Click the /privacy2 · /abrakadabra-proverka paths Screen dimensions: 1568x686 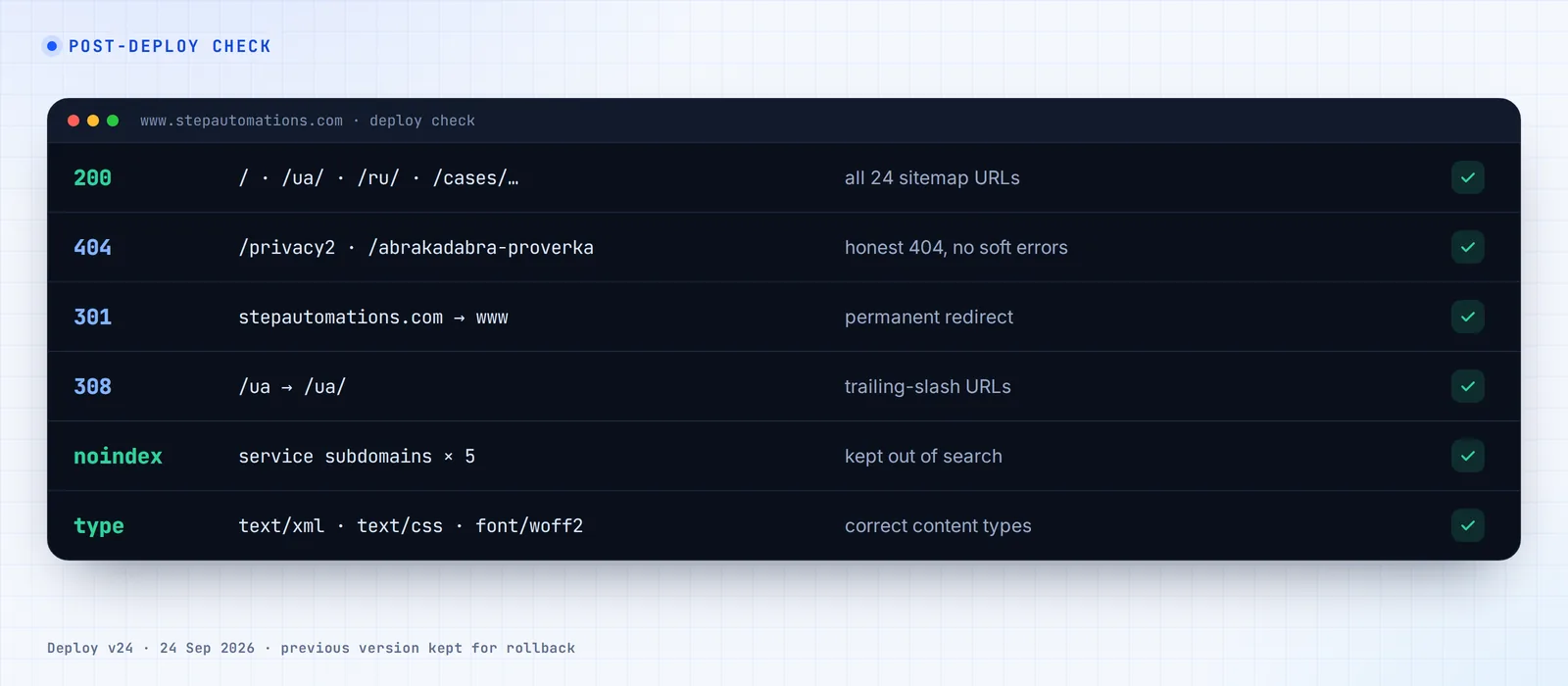[x=416, y=248]
